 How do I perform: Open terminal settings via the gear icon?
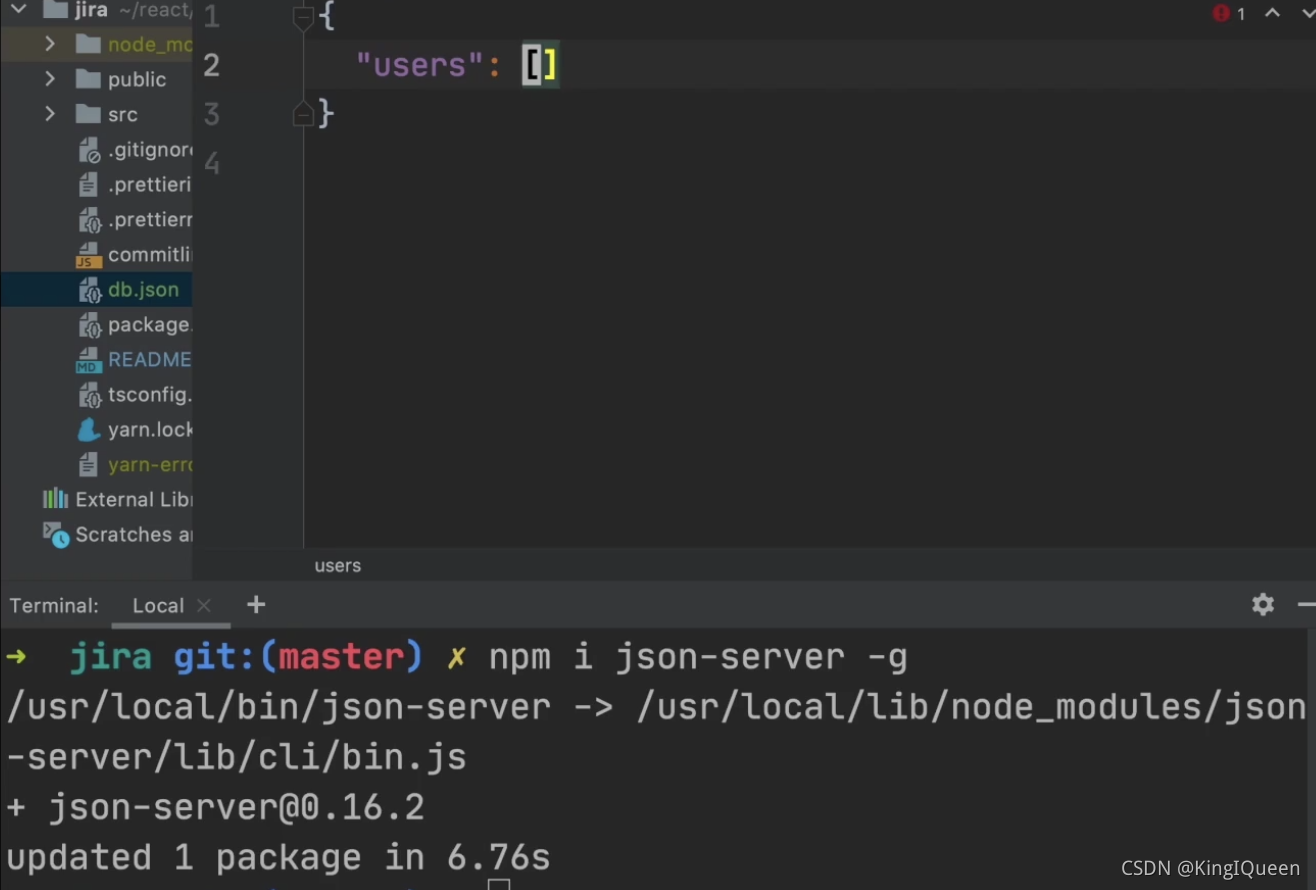[x=1262, y=605]
